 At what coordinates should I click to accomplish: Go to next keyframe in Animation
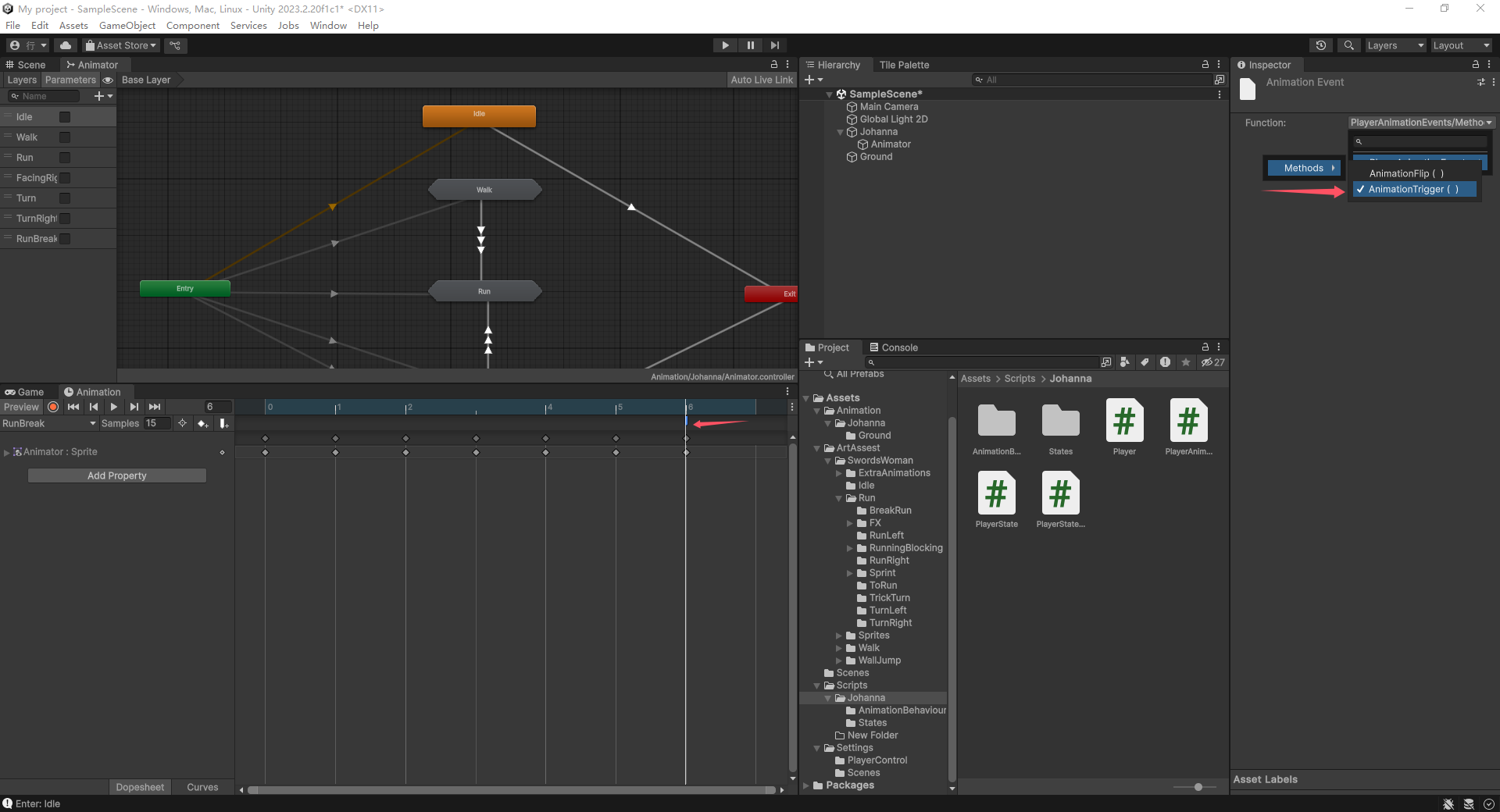click(x=134, y=407)
